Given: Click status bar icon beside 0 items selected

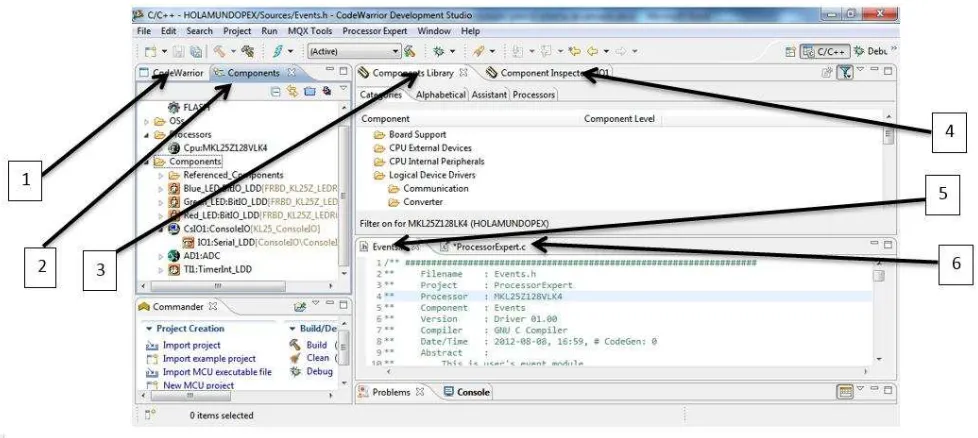Looking at the screenshot, I should click(x=150, y=415).
